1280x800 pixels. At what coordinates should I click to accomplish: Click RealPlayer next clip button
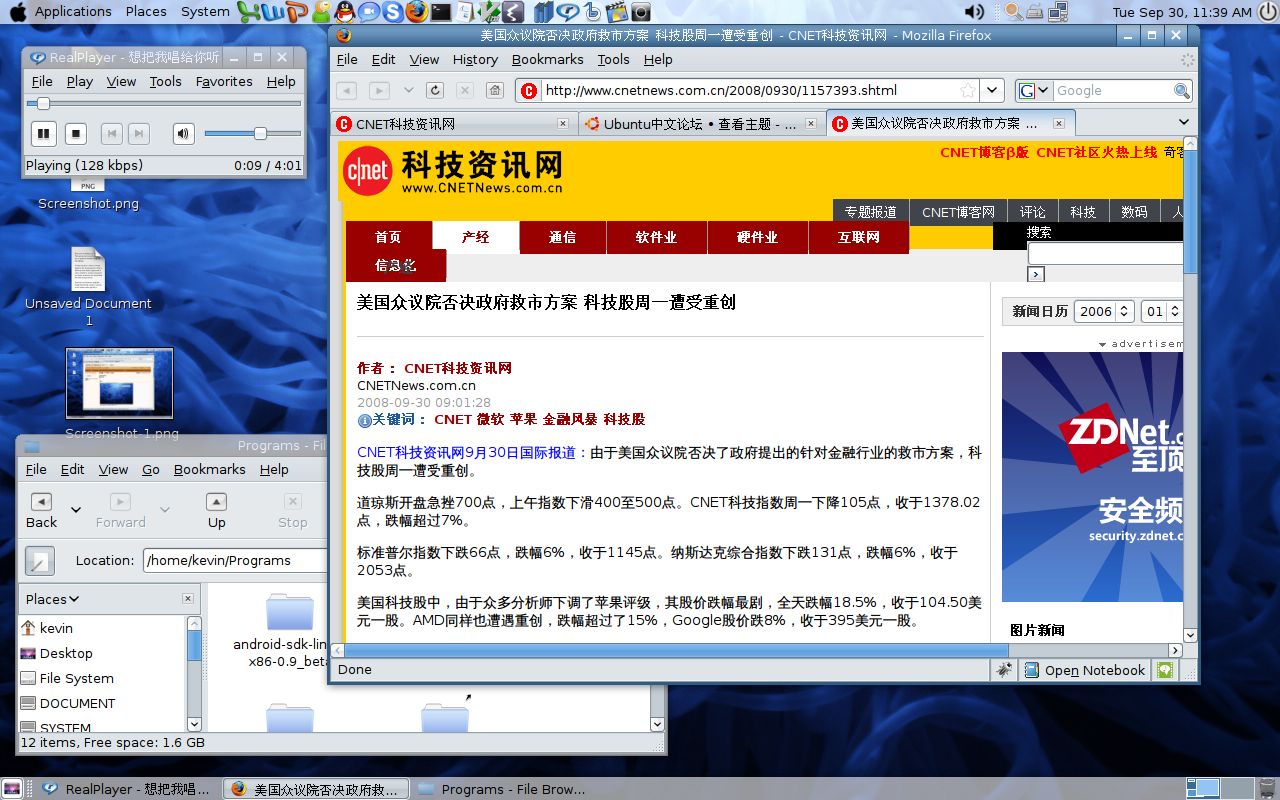tap(139, 133)
